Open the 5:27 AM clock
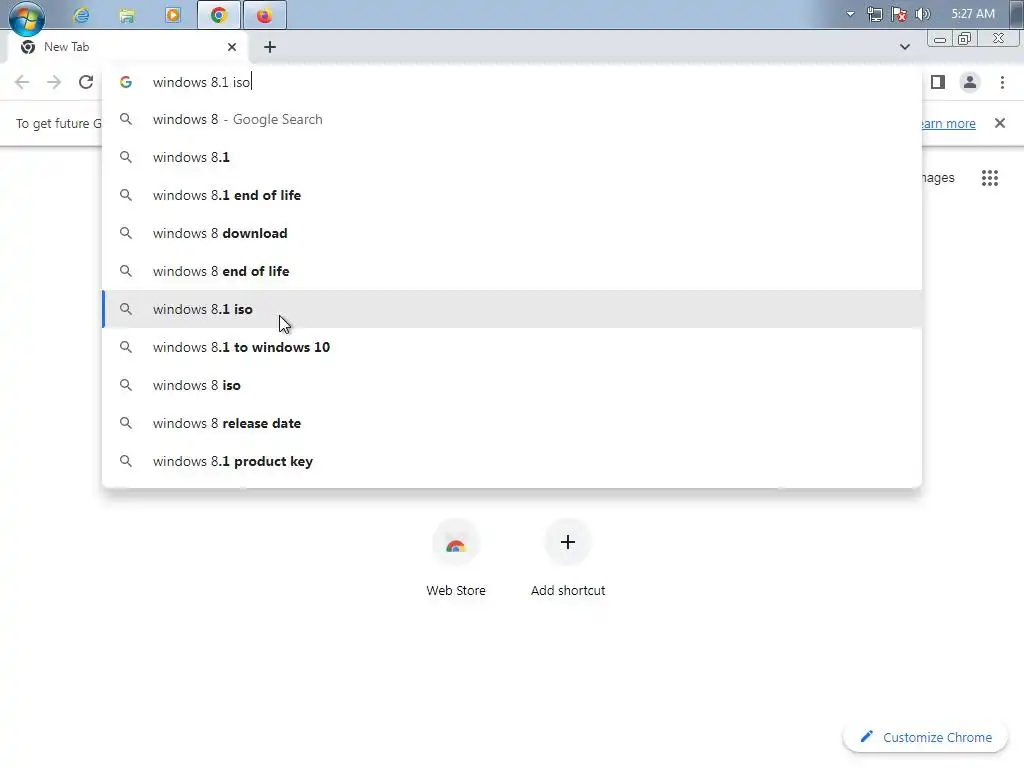Screen dimensions: 1024x768 973,14
